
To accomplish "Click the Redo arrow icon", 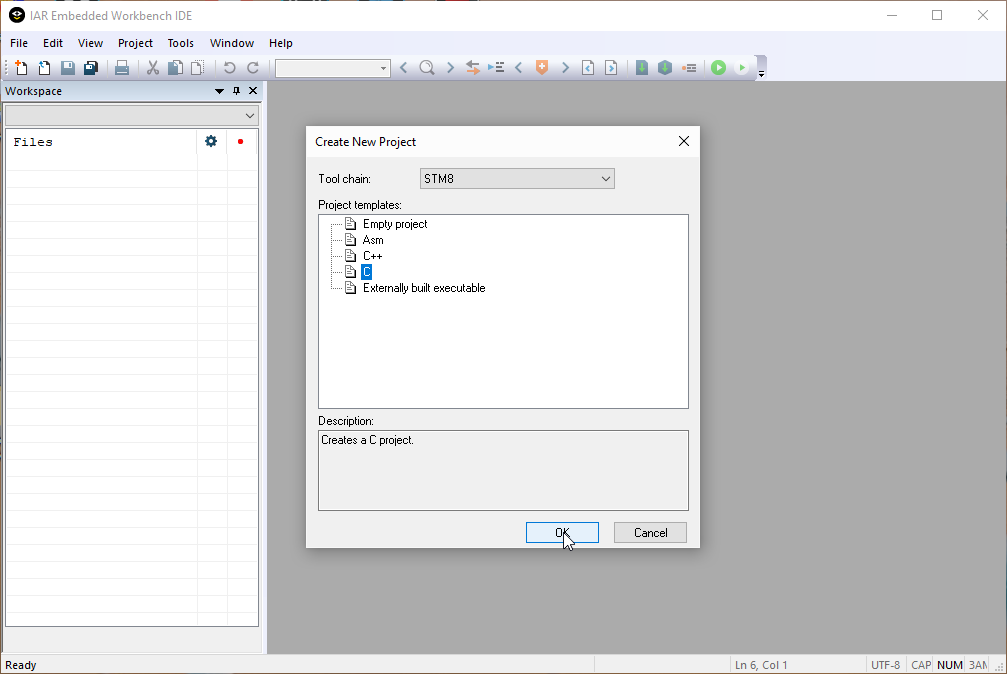I will point(253,67).
